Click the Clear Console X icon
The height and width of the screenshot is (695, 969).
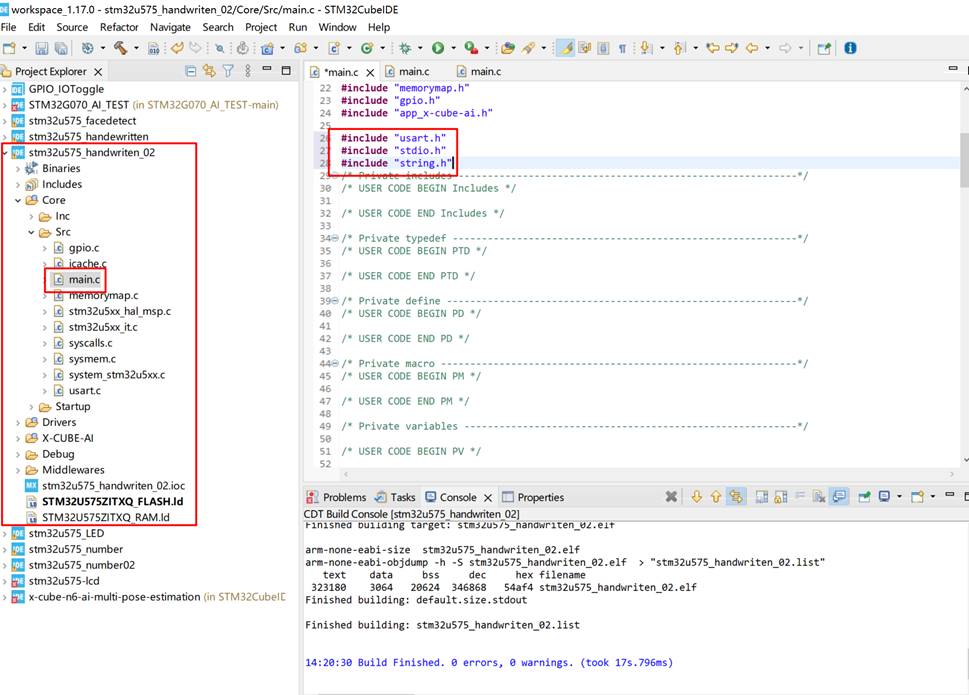click(x=671, y=497)
